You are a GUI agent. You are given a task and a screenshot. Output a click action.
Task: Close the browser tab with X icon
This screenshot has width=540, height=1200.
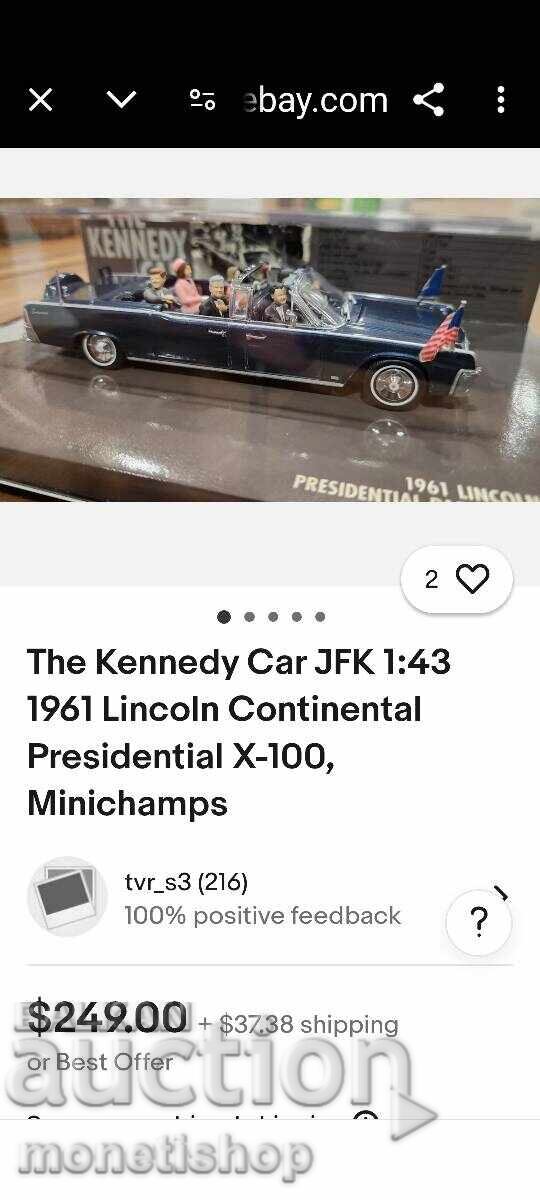pos(40,100)
